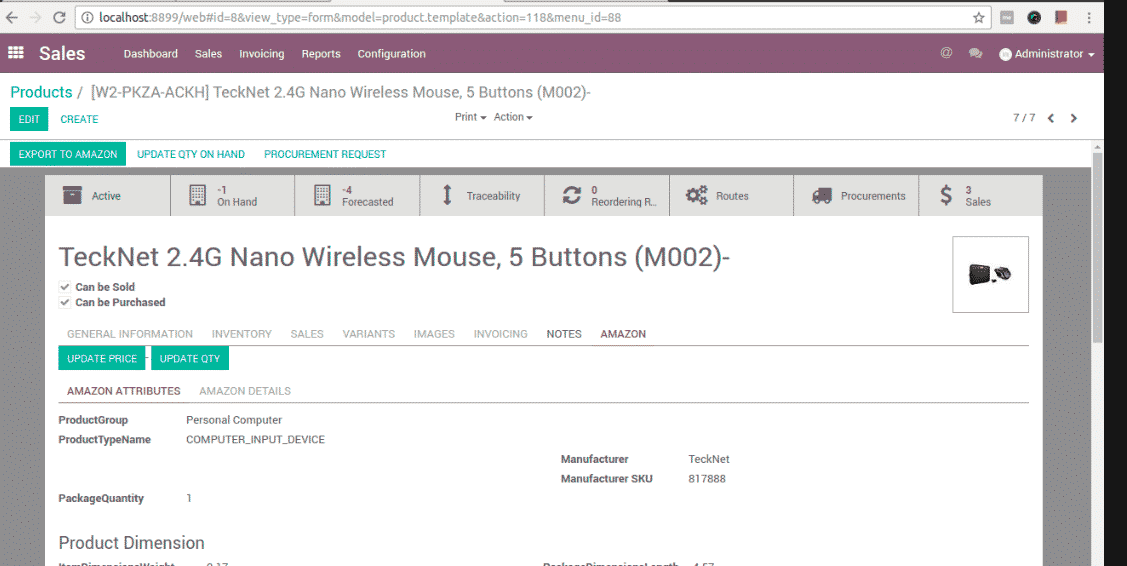The height and width of the screenshot is (566, 1127).
Task: Expand the Print dropdown
Action: pyautogui.click(x=470, y=117)
